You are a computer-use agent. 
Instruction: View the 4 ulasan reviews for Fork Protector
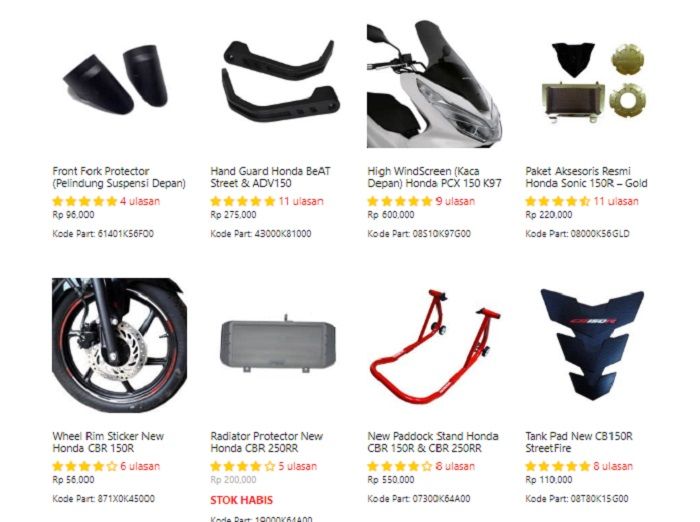pyautogui.click(x=140, y=201)
